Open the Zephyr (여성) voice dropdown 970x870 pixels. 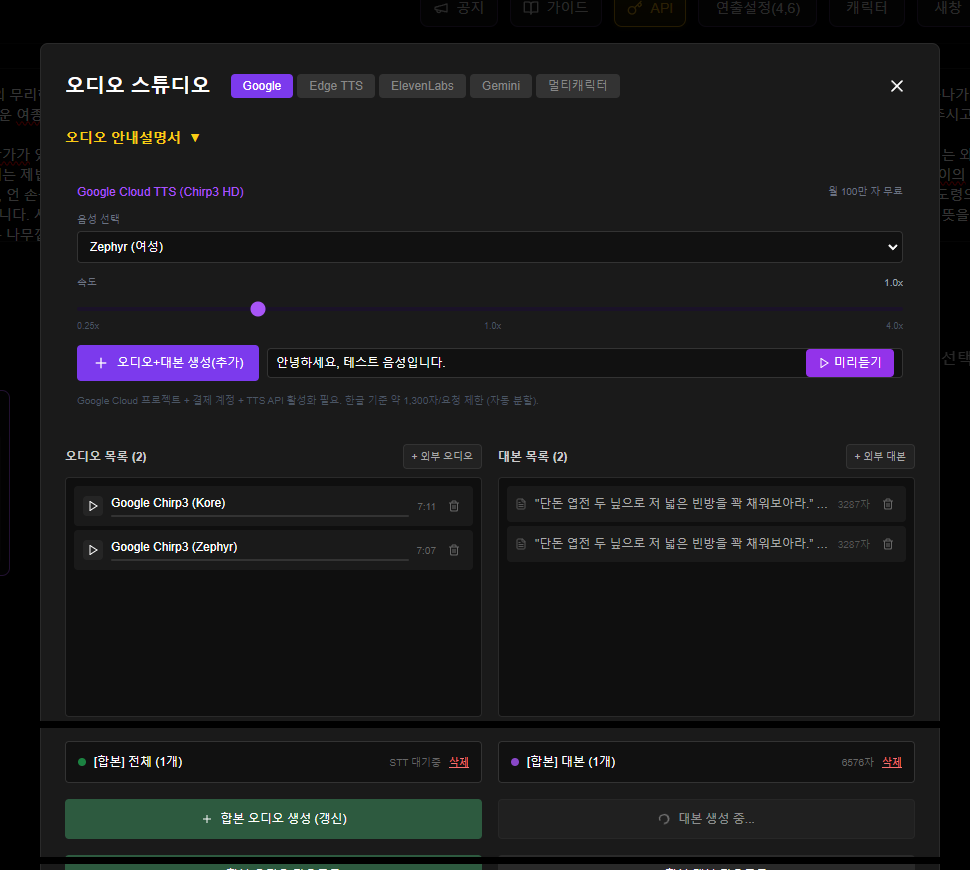point(489,247)
